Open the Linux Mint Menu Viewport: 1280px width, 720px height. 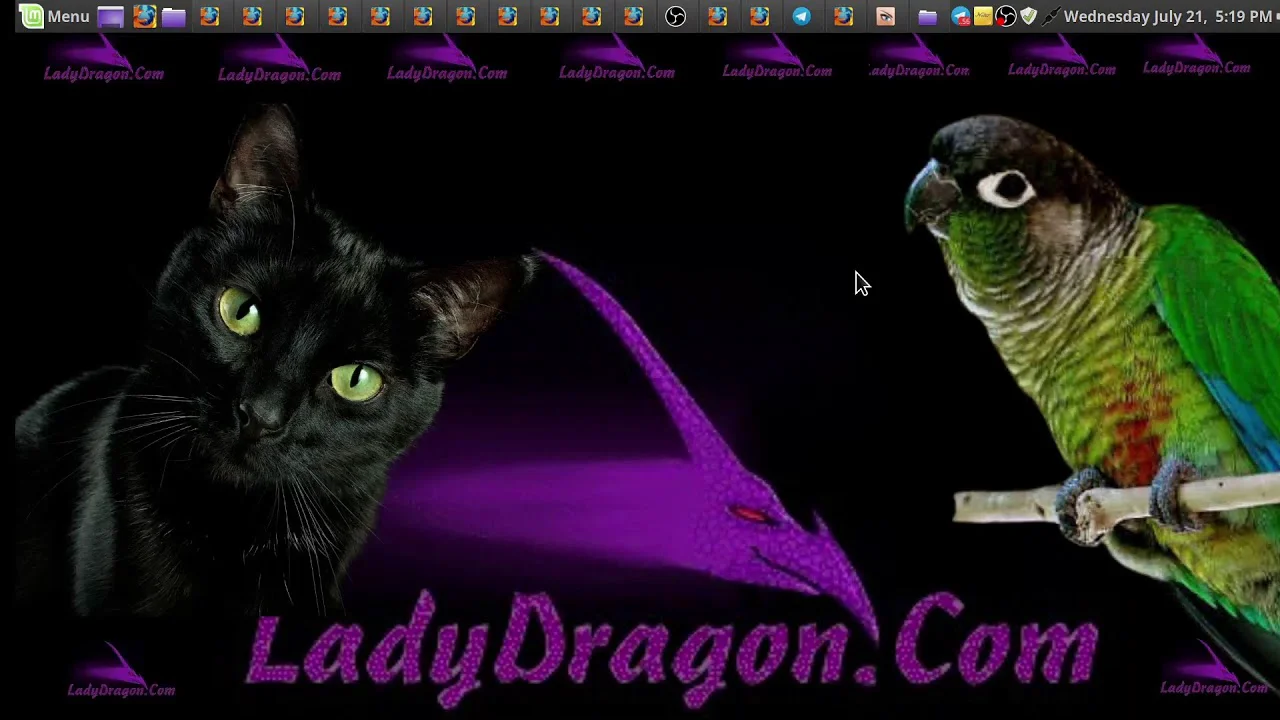click(55, 16)
